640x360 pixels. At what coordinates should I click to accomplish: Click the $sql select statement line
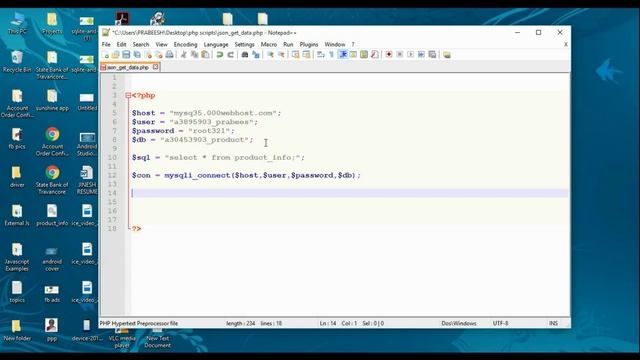pos(218,158)
